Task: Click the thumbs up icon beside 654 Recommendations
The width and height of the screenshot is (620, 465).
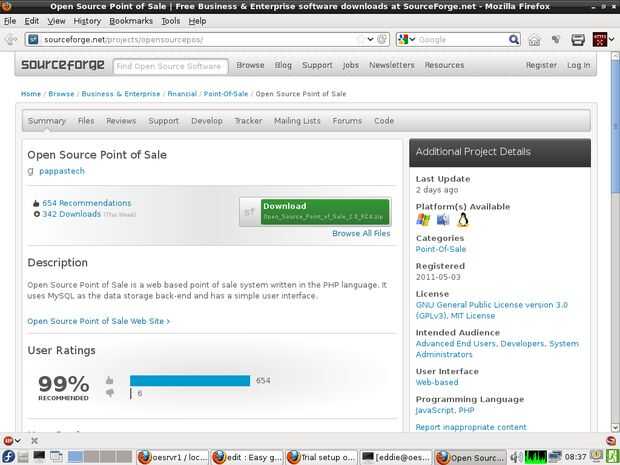Action: [x=36, y=203]
